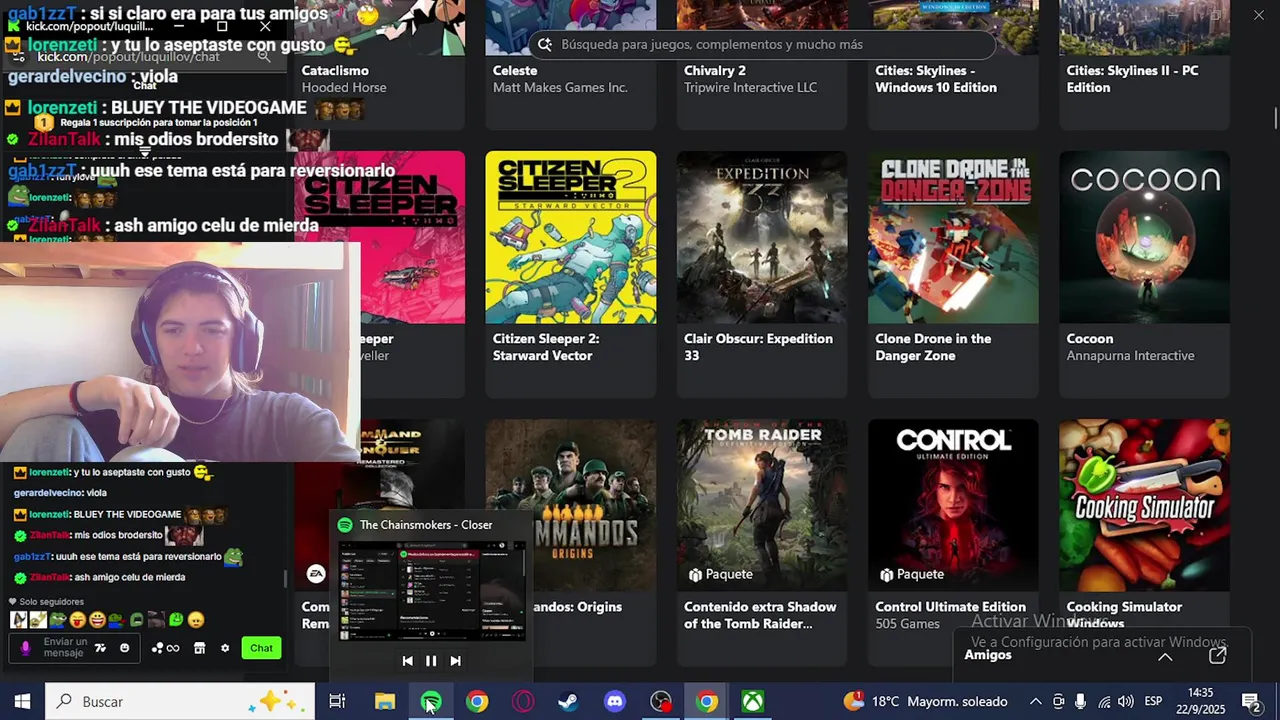
Task: Select the grinning face quick emote
Action: point(97,620)
